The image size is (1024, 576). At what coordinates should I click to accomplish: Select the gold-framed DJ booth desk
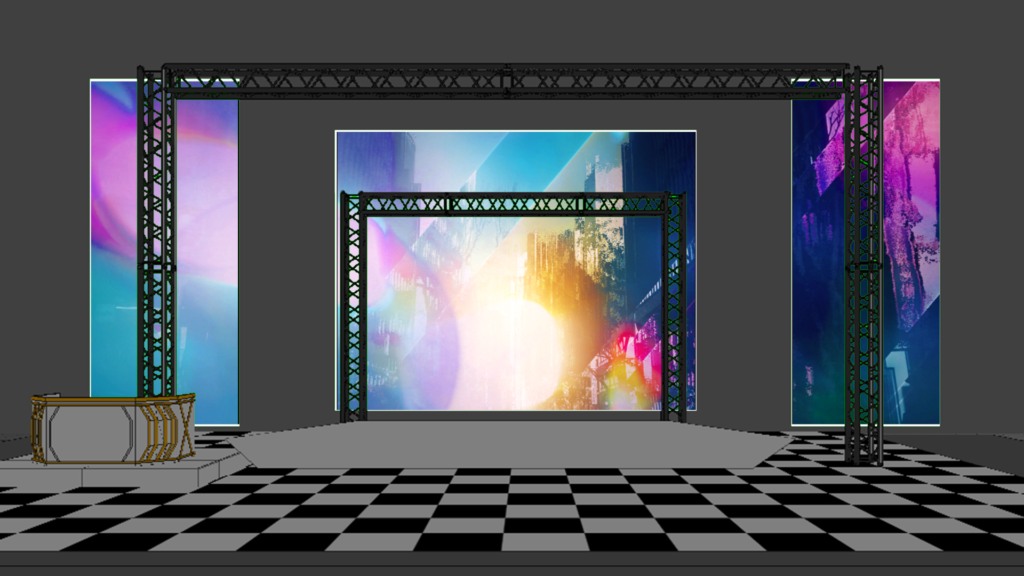coord(112,428)
